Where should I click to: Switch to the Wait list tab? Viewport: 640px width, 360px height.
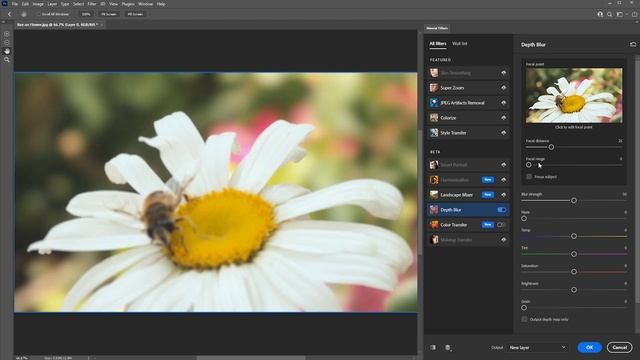460,44
